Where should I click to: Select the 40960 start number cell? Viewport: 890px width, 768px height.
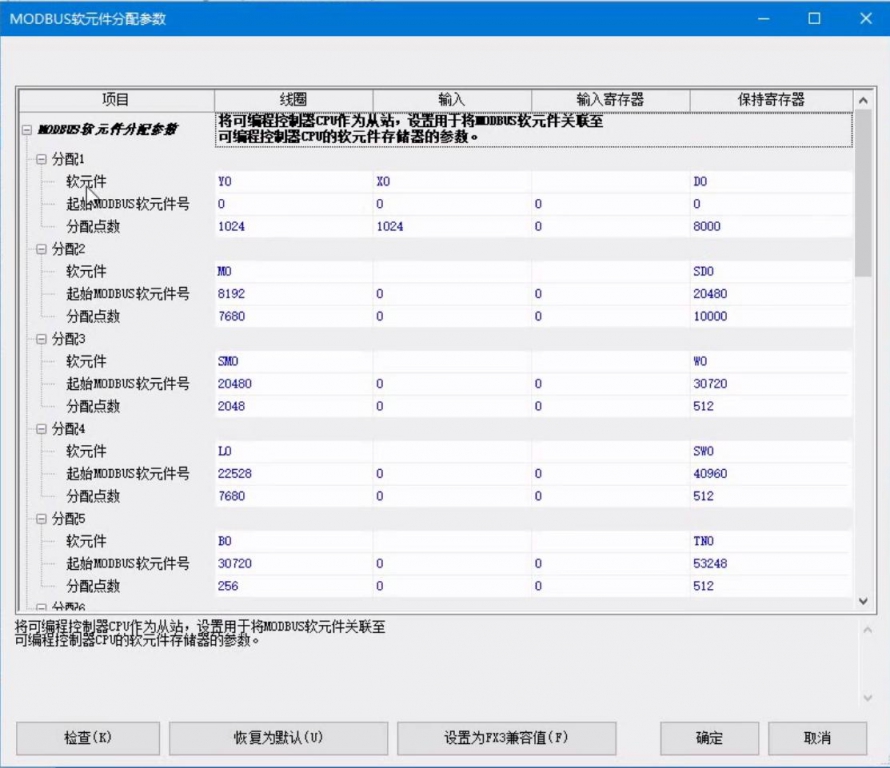pyautogui.click(x=771, y=473)
